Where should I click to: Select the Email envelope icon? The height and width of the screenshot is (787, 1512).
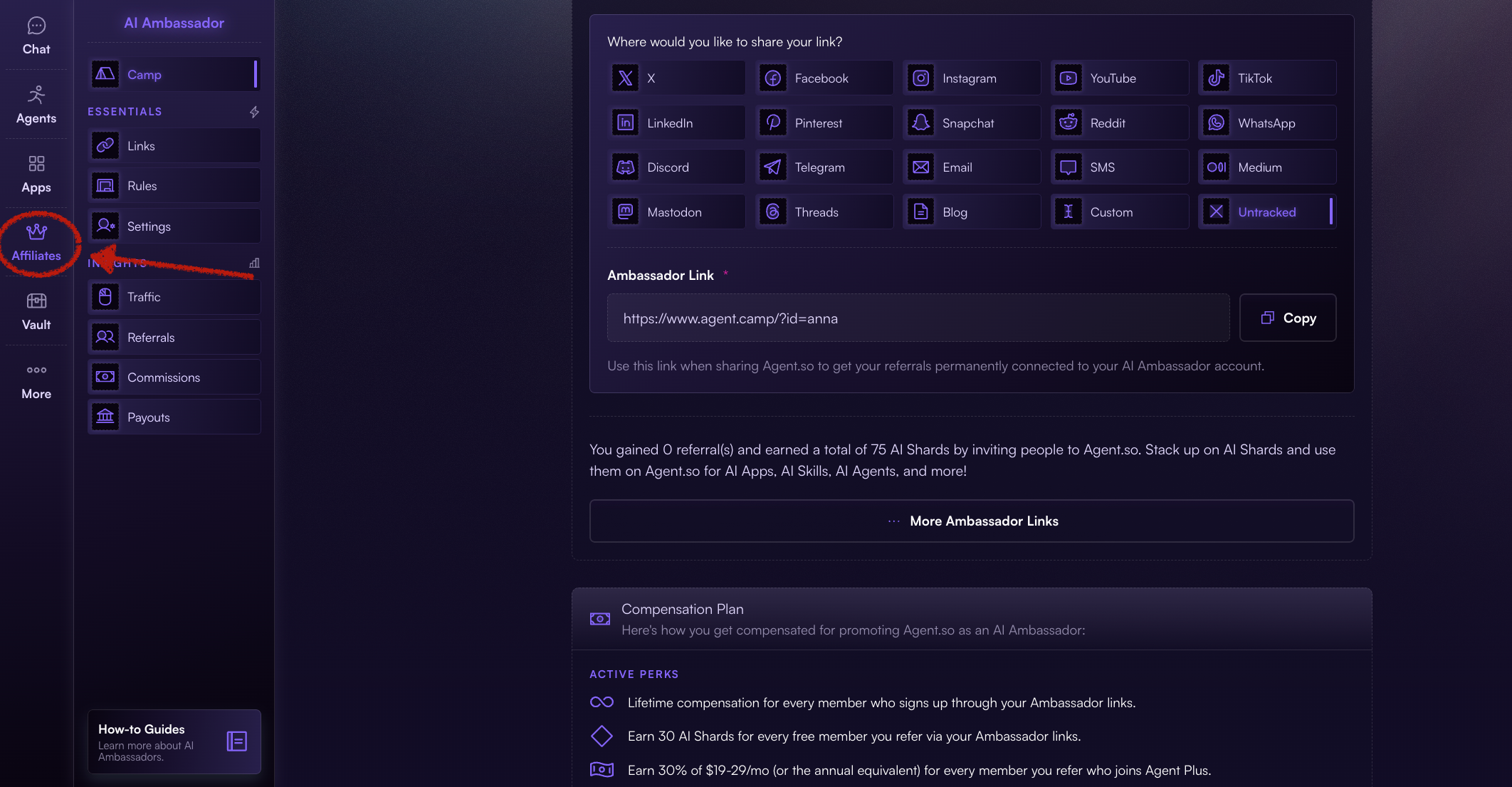(920, 167)
